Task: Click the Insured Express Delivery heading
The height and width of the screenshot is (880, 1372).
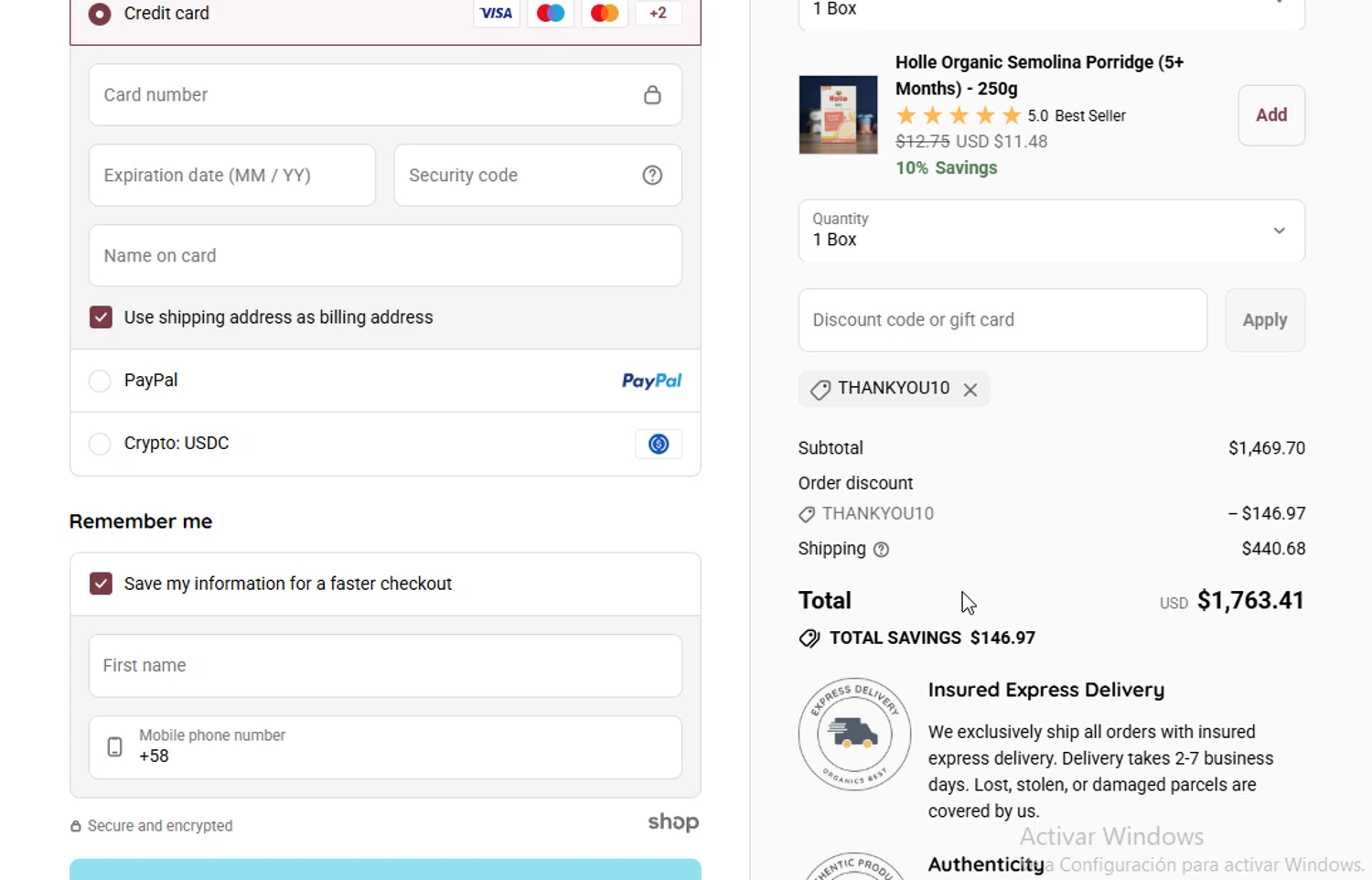Action: 1046,690
